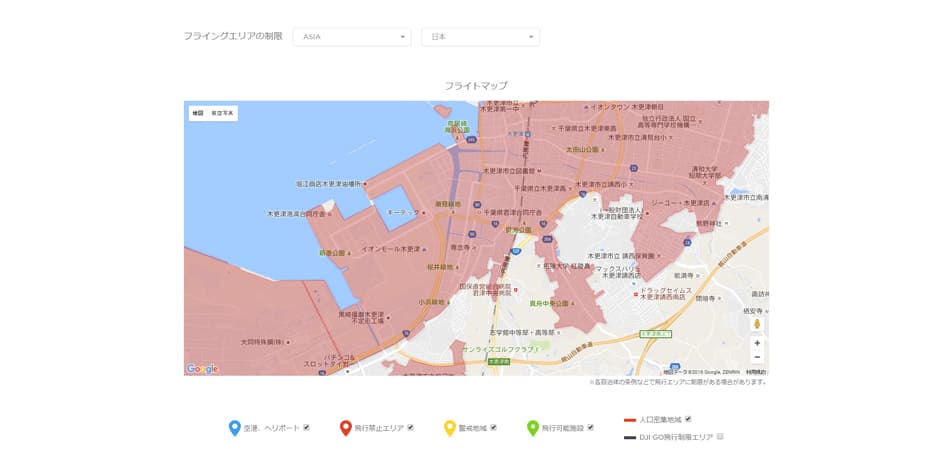This screenshot has height=474, width=952.
Task: Click the red 人口密集地域 legend line
Action: [x=630, y=419]
